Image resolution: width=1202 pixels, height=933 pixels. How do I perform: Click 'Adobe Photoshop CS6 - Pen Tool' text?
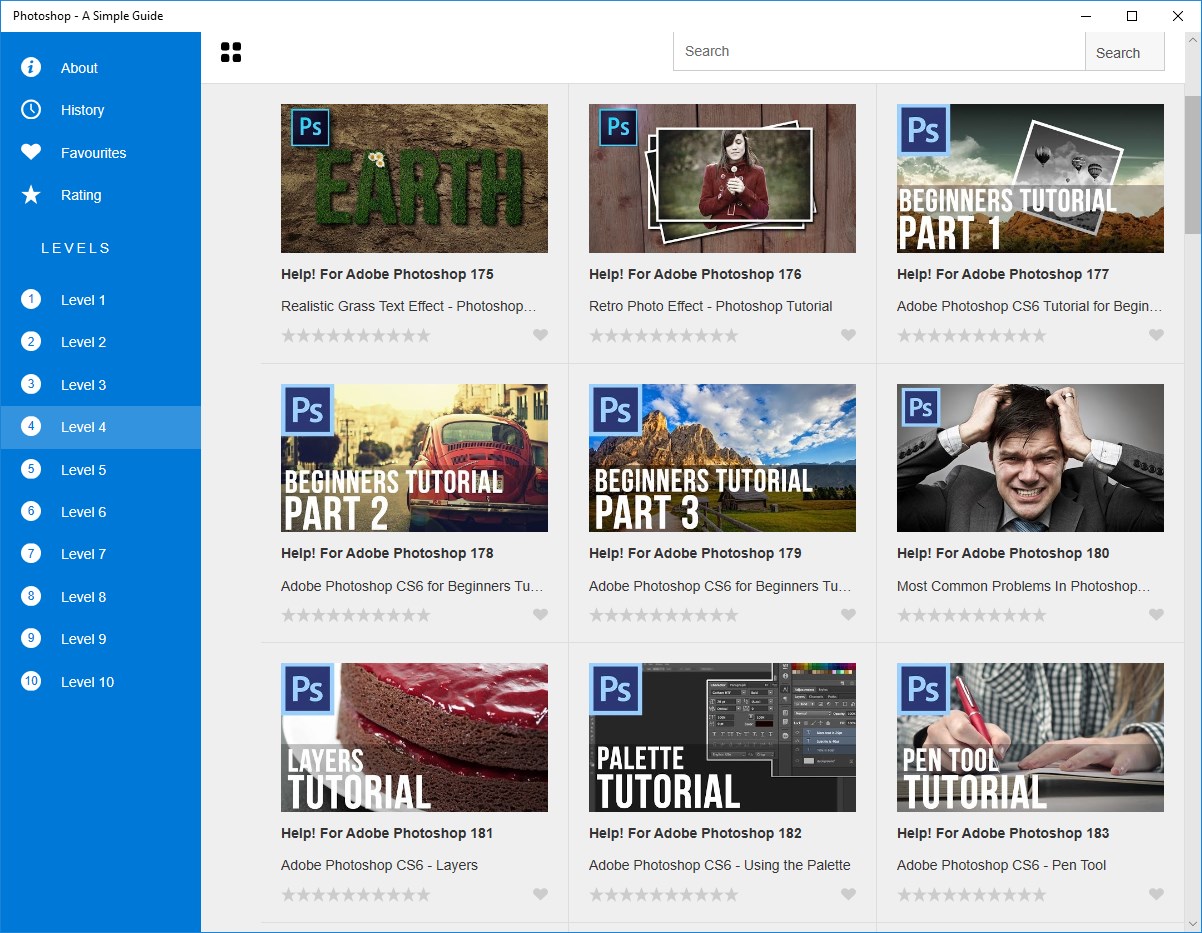click(1001, 865)
